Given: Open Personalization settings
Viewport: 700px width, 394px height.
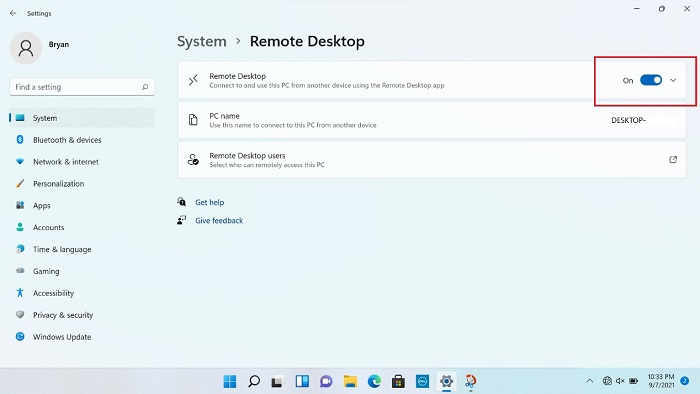Looking at the screenshot, I should coord(82,183).
